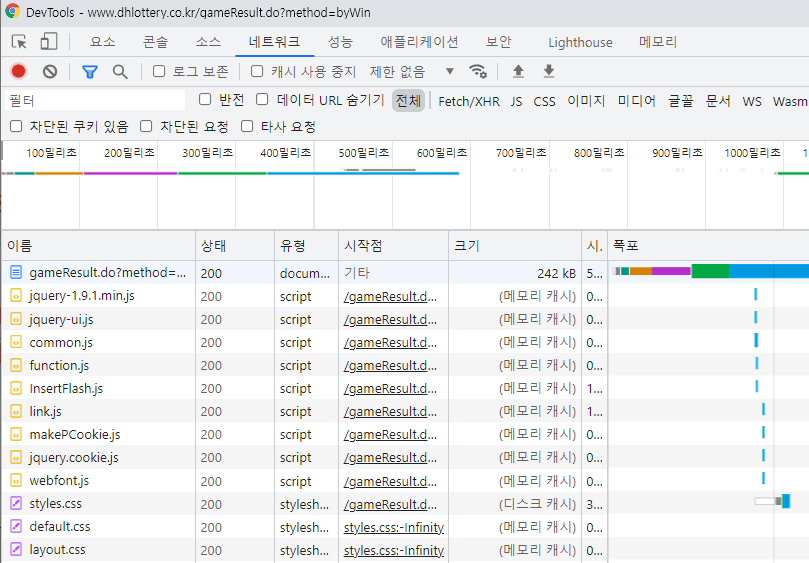Click script icon next to jquery-1.9.1.min.js
The height and width of the screenshot is (563, 809).
(16, 296)
